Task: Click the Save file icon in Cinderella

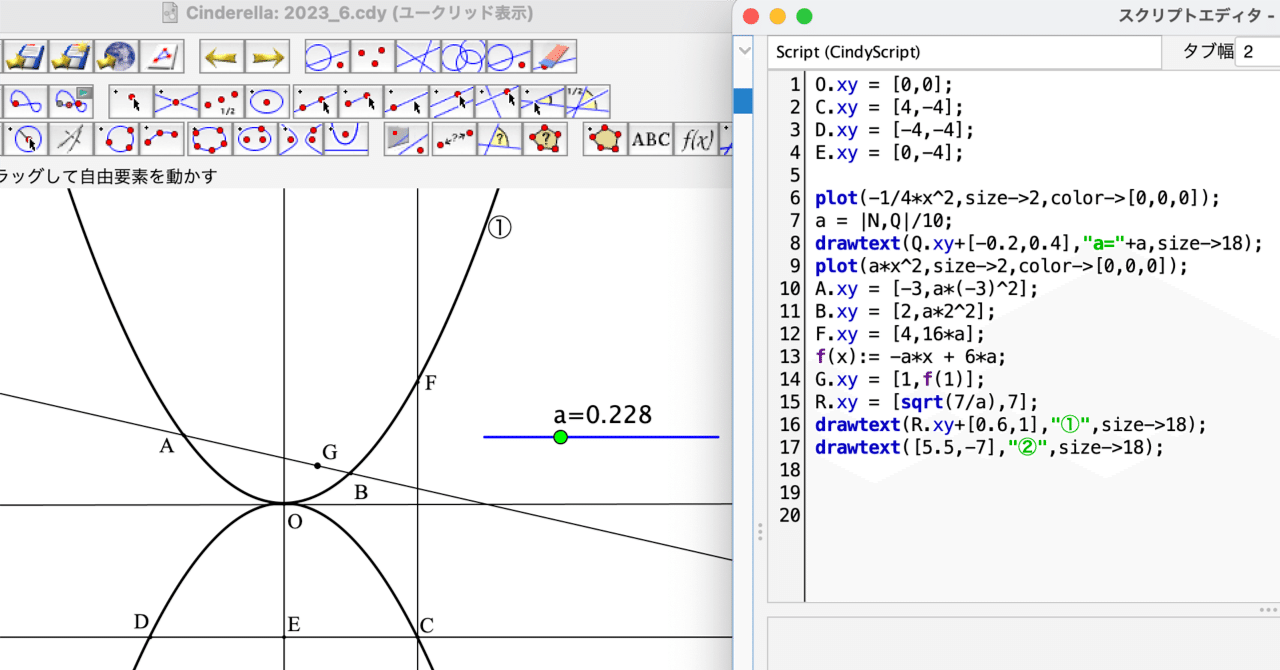Action: 23,56
